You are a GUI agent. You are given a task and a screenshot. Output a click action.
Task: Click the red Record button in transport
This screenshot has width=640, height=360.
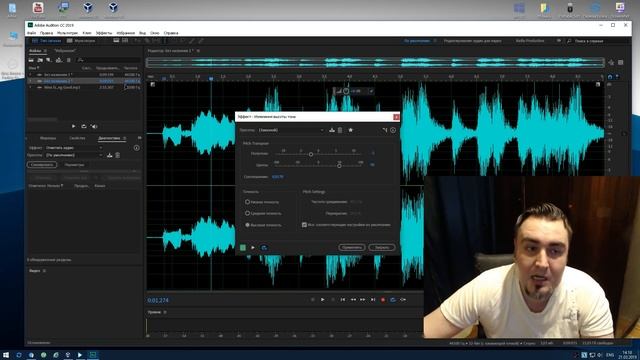(x=383, y=300)
